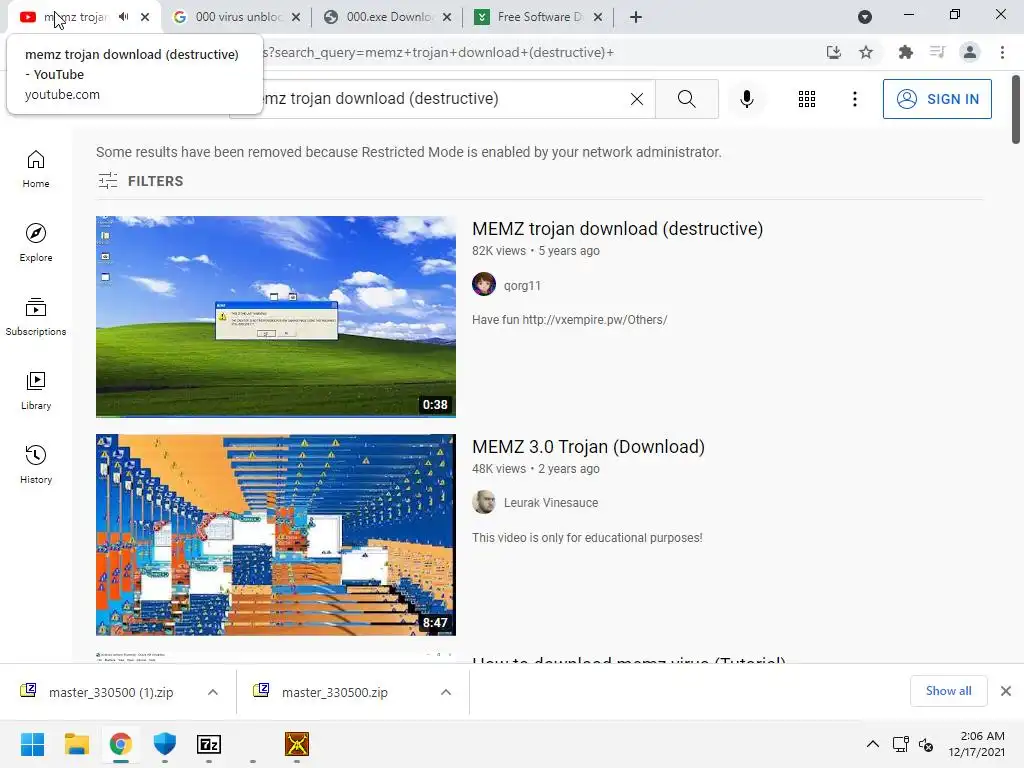Clear the YouTube search box with X
Image resolution: width=1024 pixels, height=768 pixels.
[x=637, y=99]
